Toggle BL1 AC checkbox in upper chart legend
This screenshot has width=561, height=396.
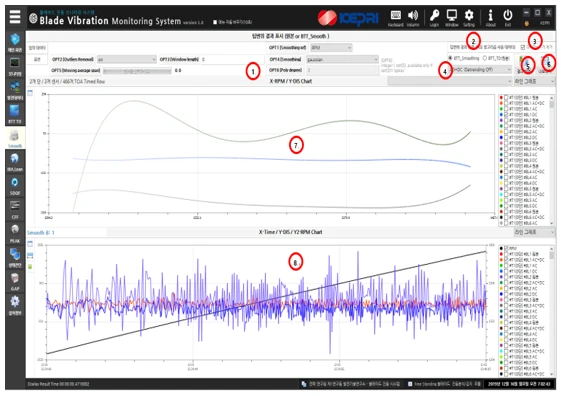point(506,109)
